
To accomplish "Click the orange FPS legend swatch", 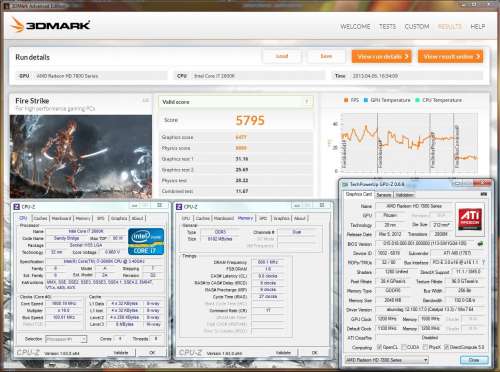I will (346, 100).
